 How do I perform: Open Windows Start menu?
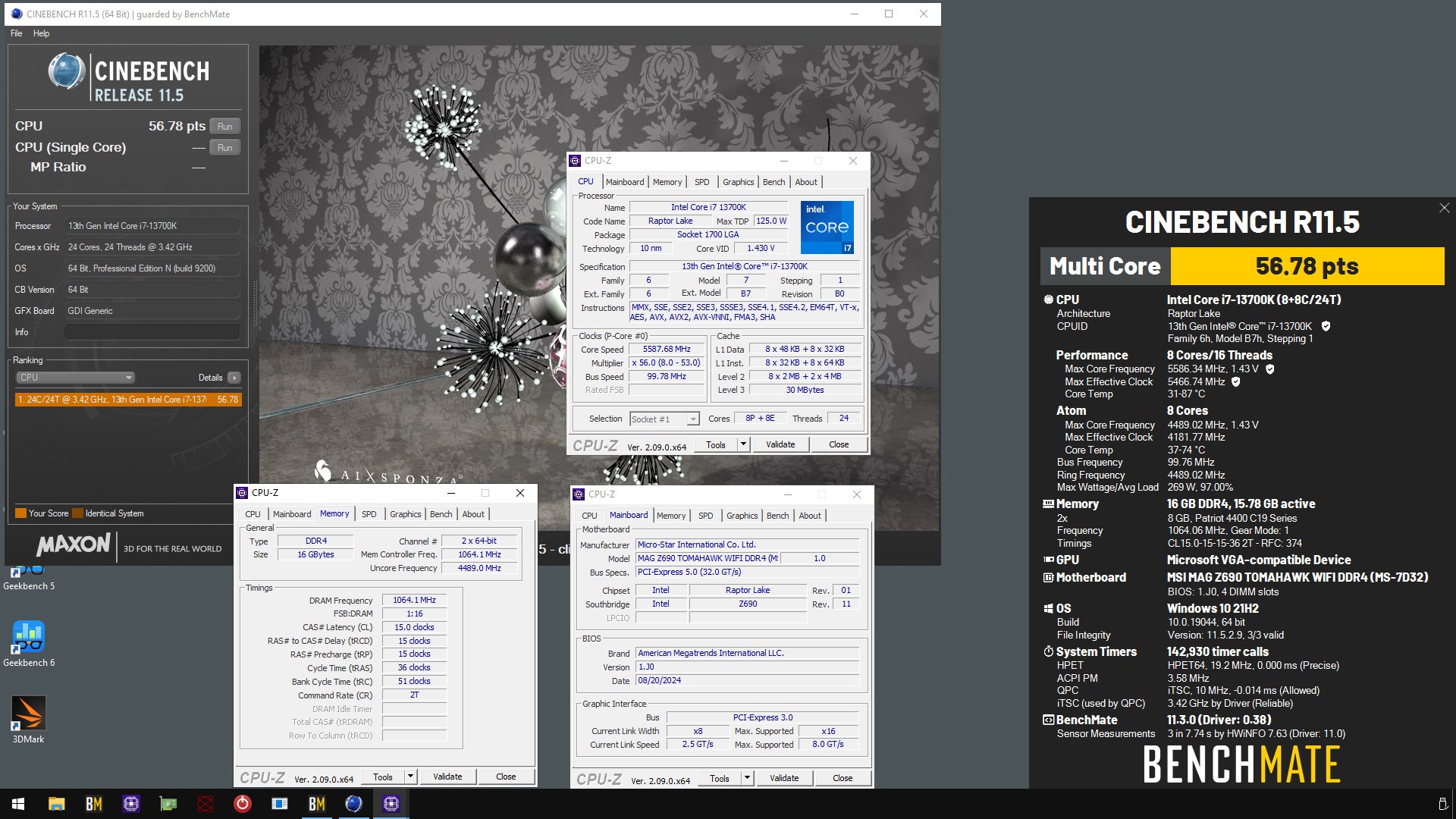[18, 804]
